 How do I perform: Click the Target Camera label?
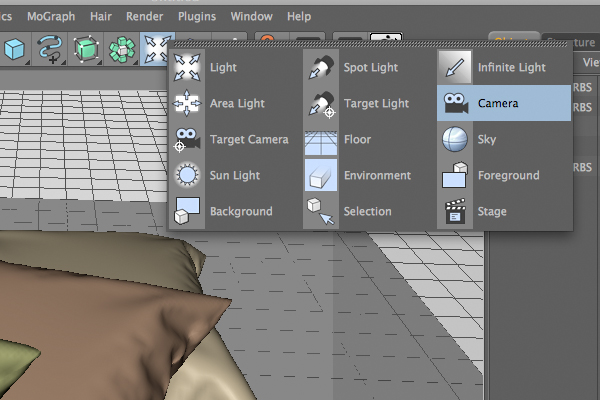click(249, 139)
